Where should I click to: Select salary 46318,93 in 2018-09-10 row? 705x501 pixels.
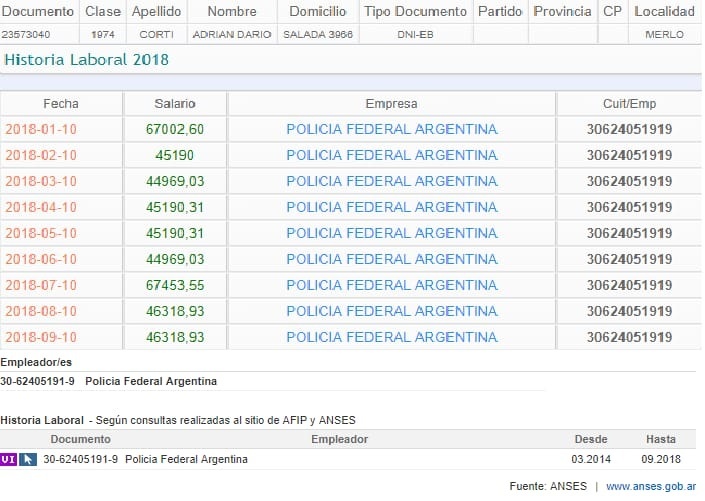tap(175, 337)
